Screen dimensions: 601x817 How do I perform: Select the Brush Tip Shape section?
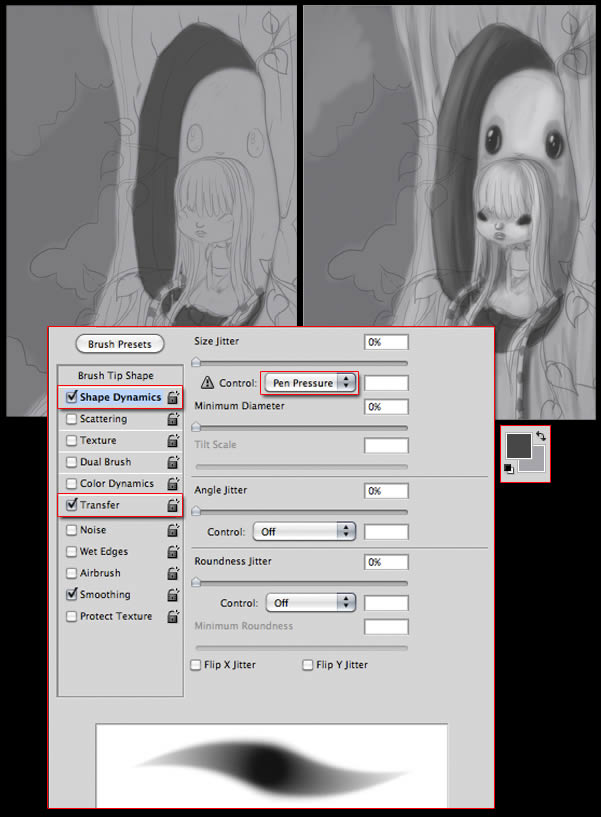pyautogui.click(x=116, y=375)
